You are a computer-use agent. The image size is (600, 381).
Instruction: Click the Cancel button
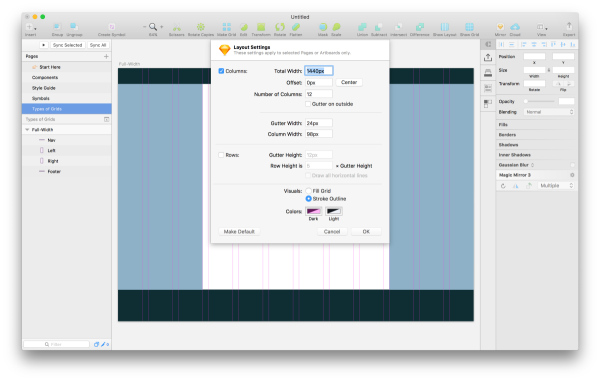[332, 231]
